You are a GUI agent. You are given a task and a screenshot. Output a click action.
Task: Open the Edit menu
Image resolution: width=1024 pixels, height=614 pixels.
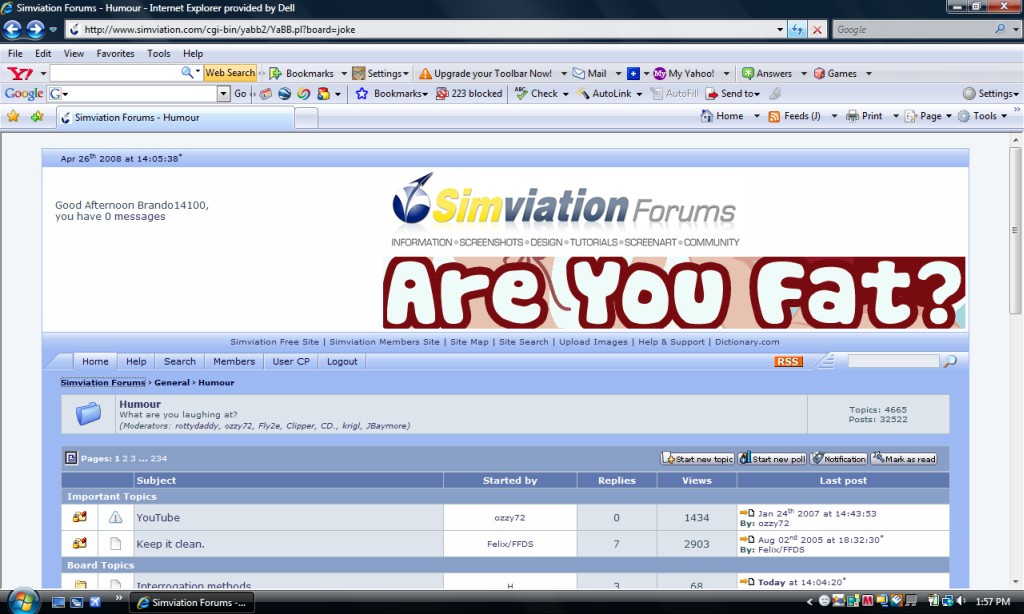(43, 54)
